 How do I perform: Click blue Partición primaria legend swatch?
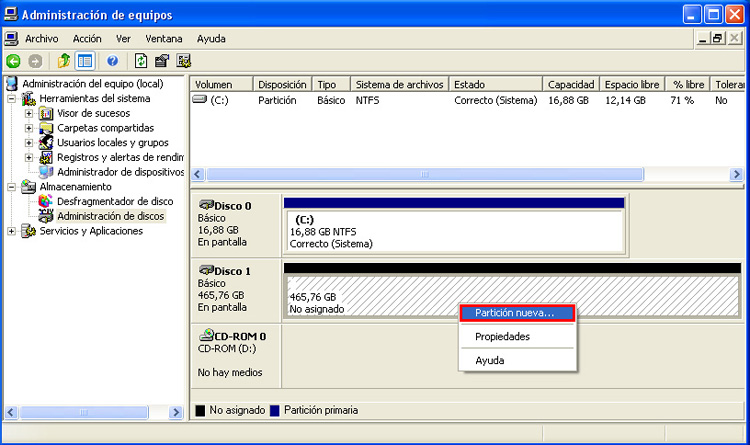275,411
